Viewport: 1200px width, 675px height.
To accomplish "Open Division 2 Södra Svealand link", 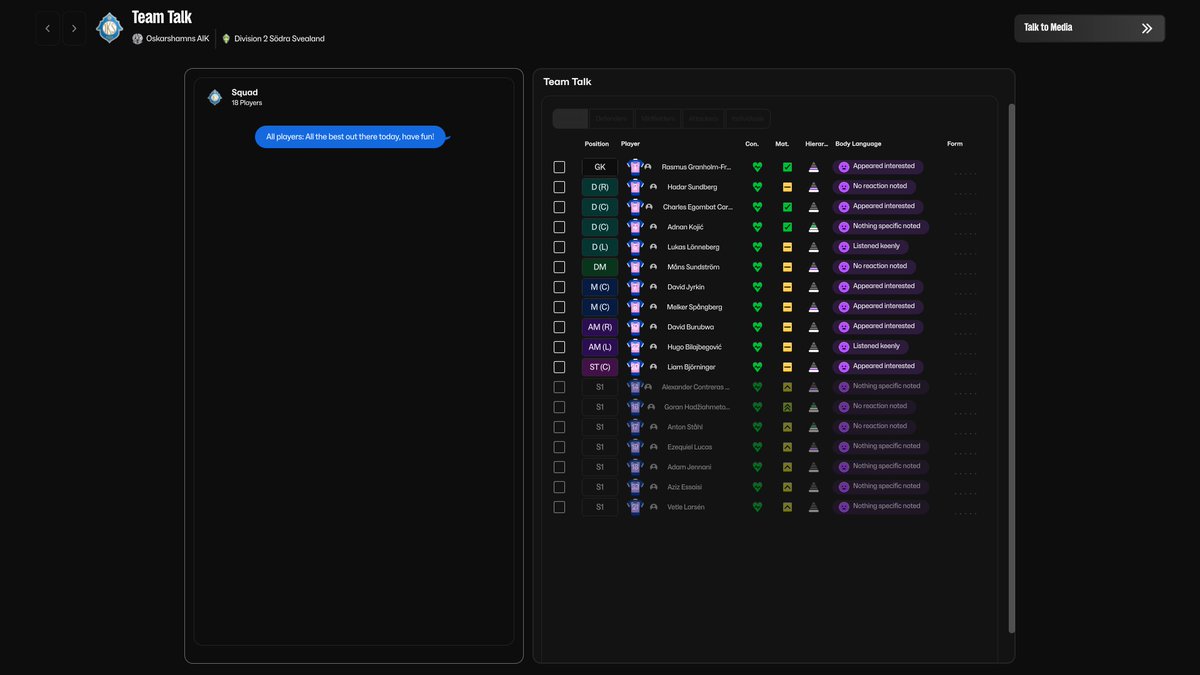I will click(x=279, y=39).
